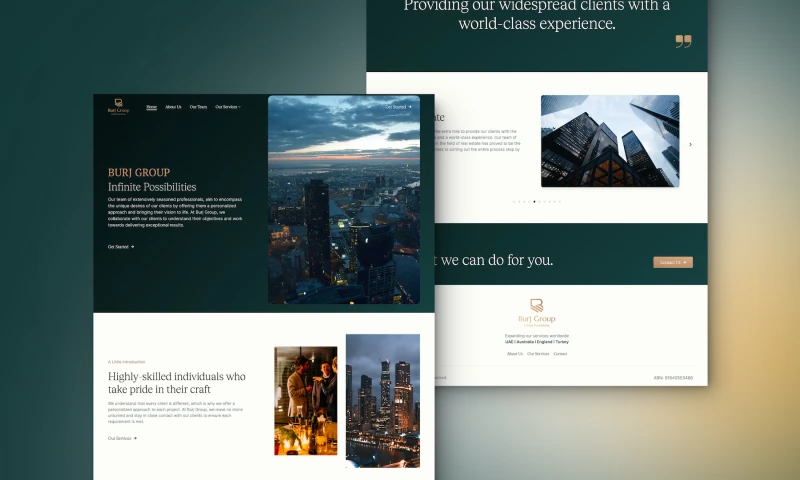Follow the Our Services arrow link in the introduction
800x480 pixels.
[122, 438]
